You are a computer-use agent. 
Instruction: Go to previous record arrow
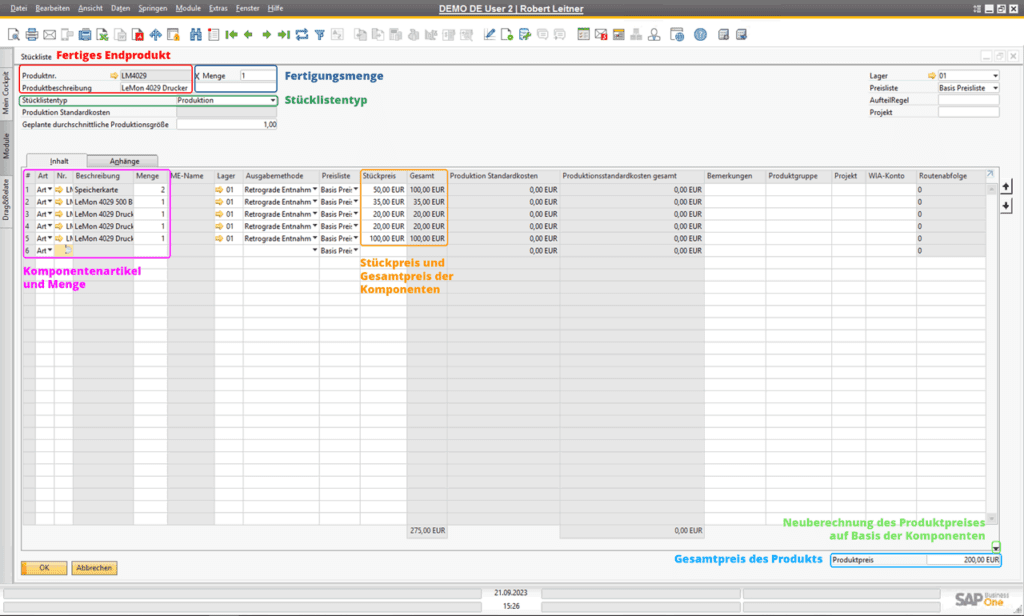(x=248, y=35)
